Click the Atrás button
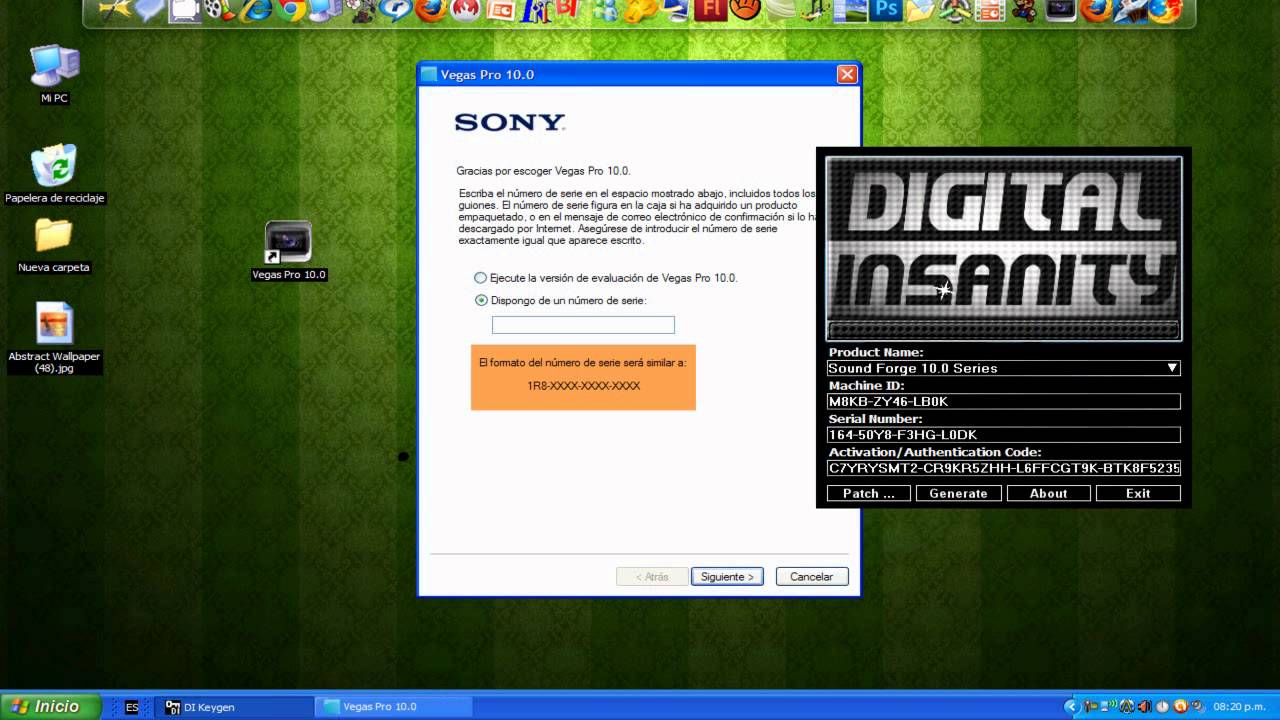The width and height of the screenshot is (1280, 720). pos(653,577)
